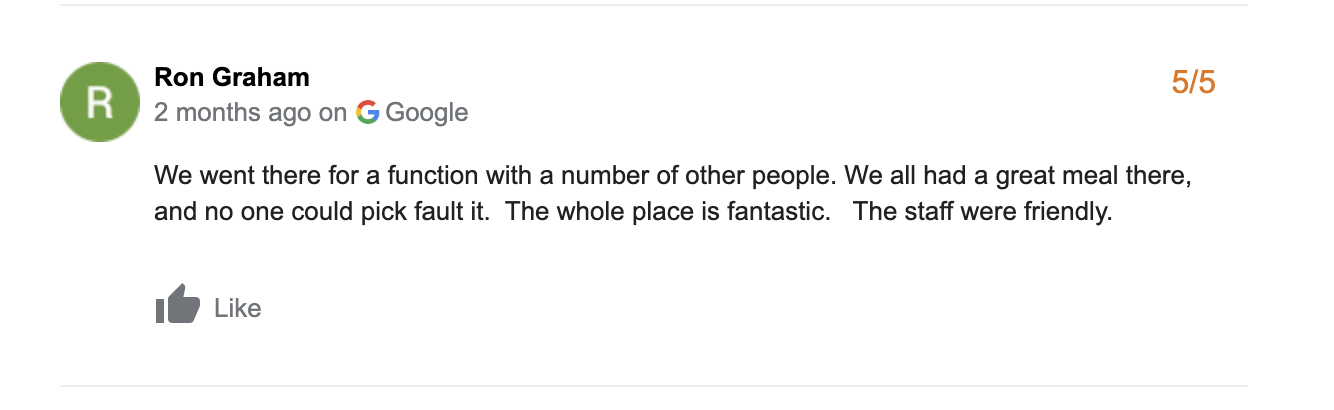1334x410 pixels.
Task: Open the Ron Graham reviewer name
Action: click(x=231, y=77)
